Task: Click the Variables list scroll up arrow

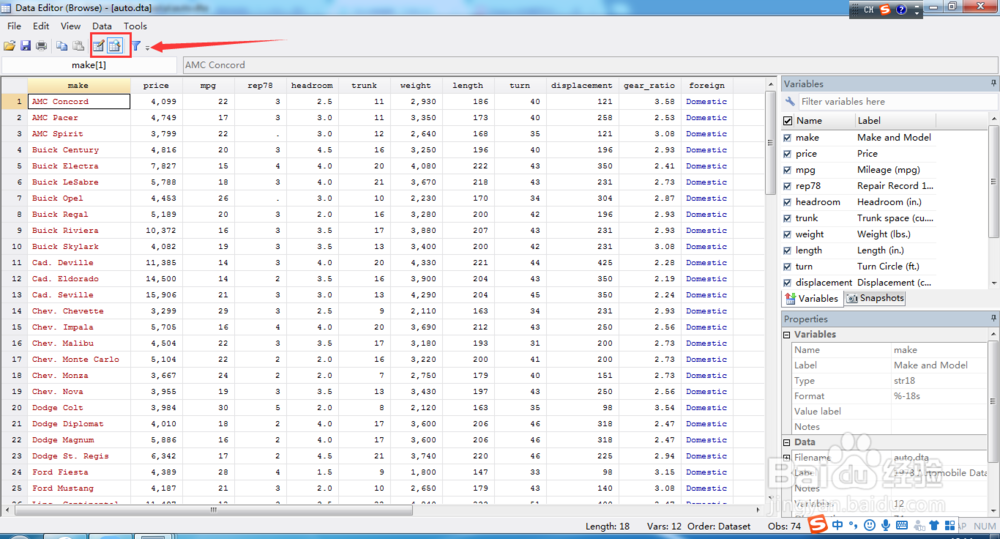Action: point(994,120)
